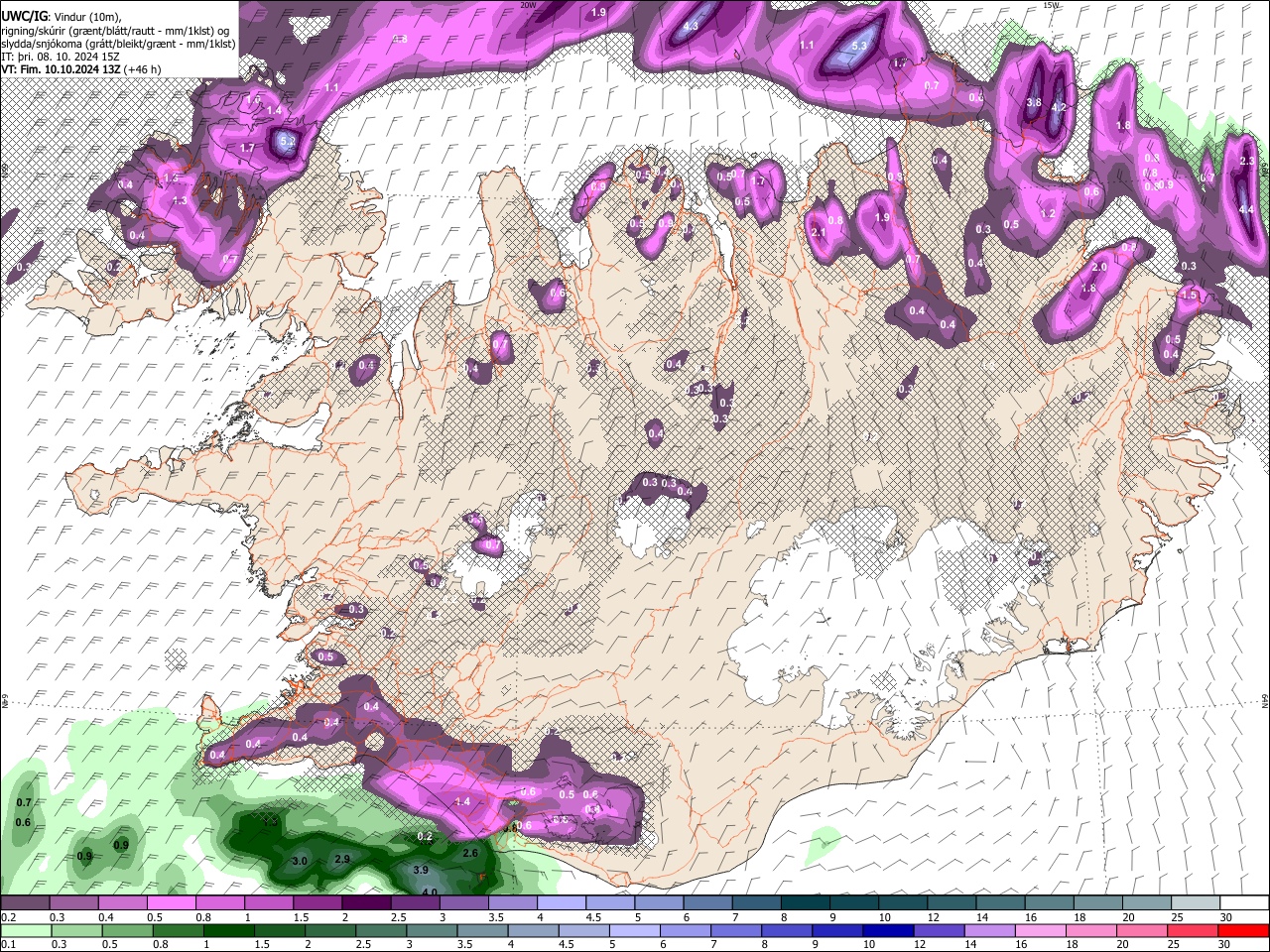Click the "VT: Fim. 10.10.2024 13Z" valid time
This screenshot has height=952, width=1270.
[x=62, y=70]
